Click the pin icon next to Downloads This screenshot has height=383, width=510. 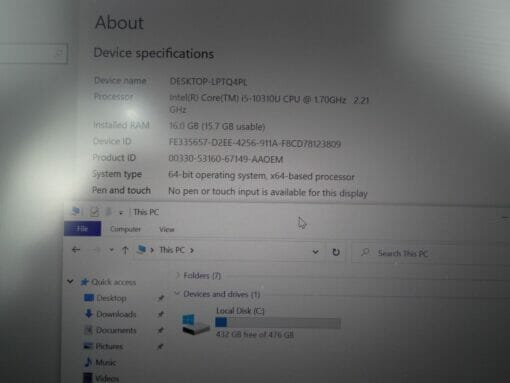click(x=160, y=314)
